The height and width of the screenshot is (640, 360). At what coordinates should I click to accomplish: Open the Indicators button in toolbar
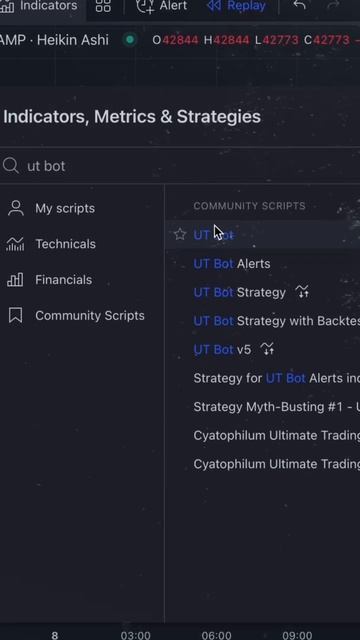41,6
